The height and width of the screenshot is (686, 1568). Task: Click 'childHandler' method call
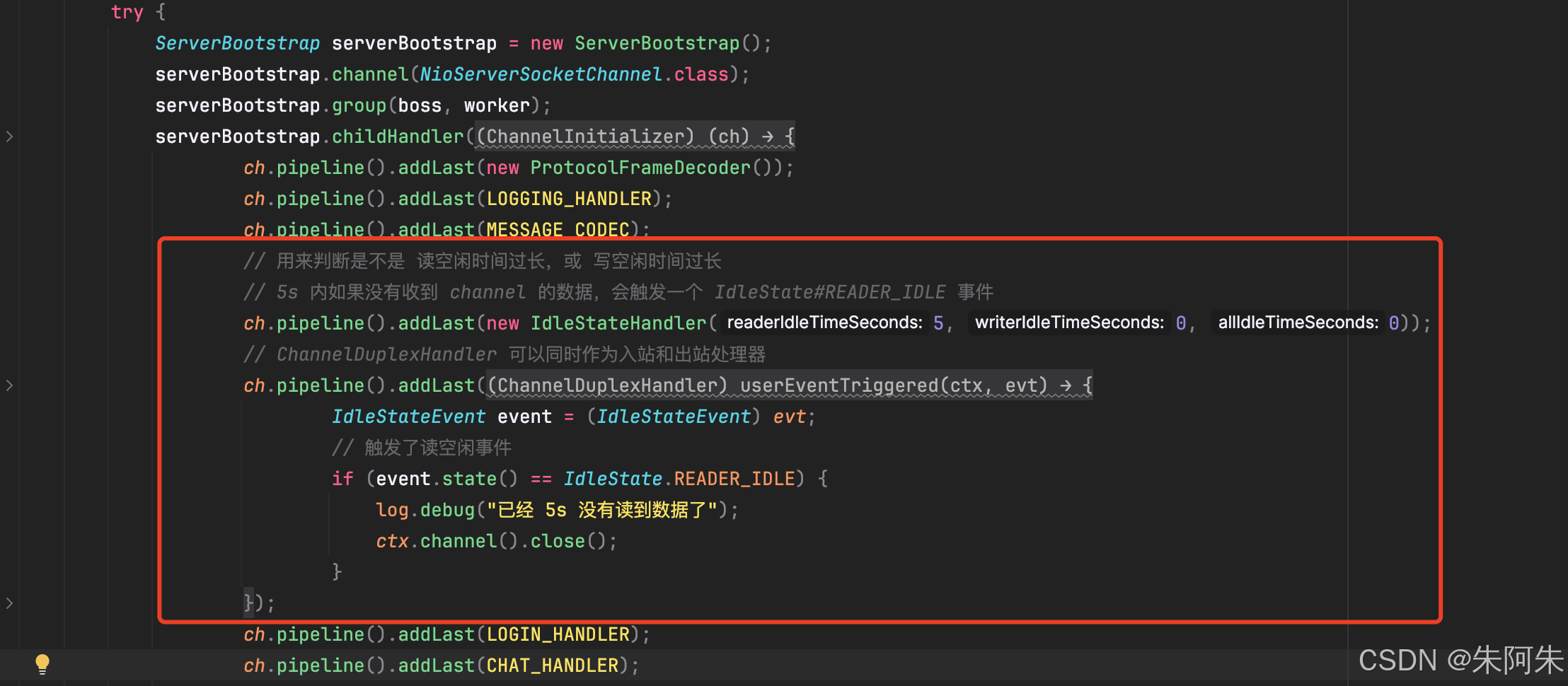point(398,136)
